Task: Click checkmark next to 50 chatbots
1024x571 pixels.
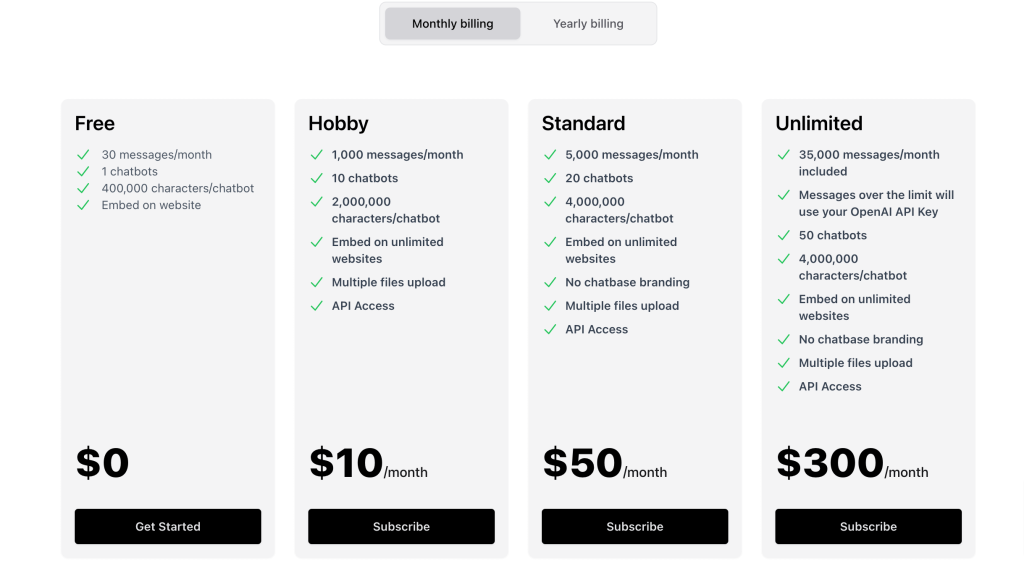Action: [783, 235]
